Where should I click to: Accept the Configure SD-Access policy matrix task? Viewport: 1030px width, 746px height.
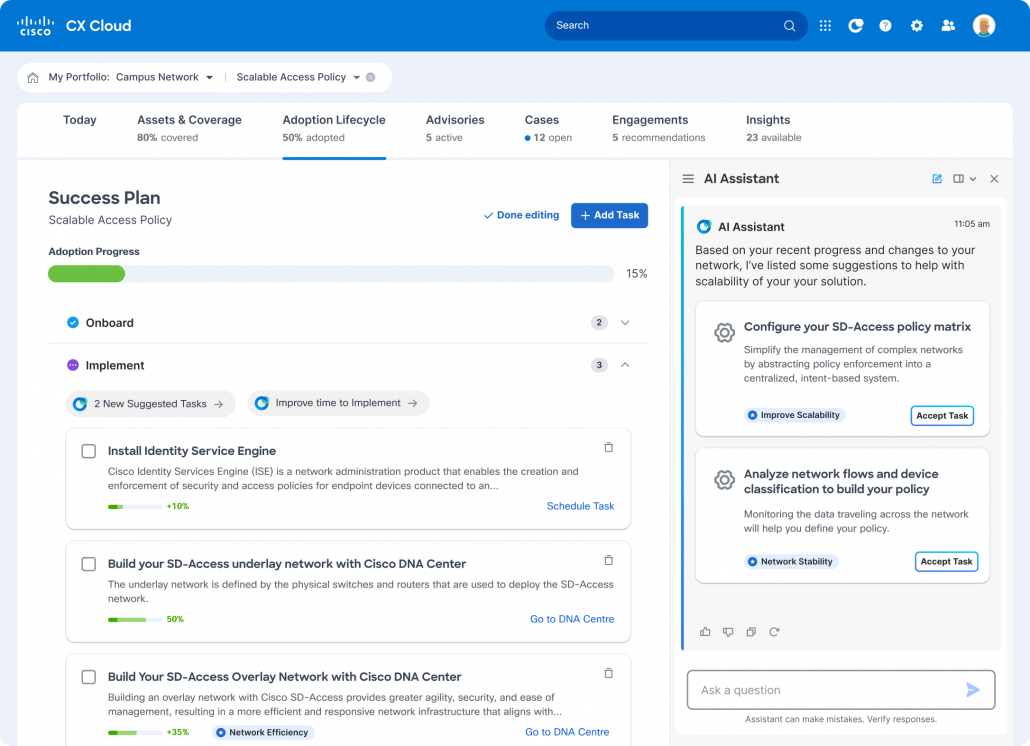(x=941, y=416)
